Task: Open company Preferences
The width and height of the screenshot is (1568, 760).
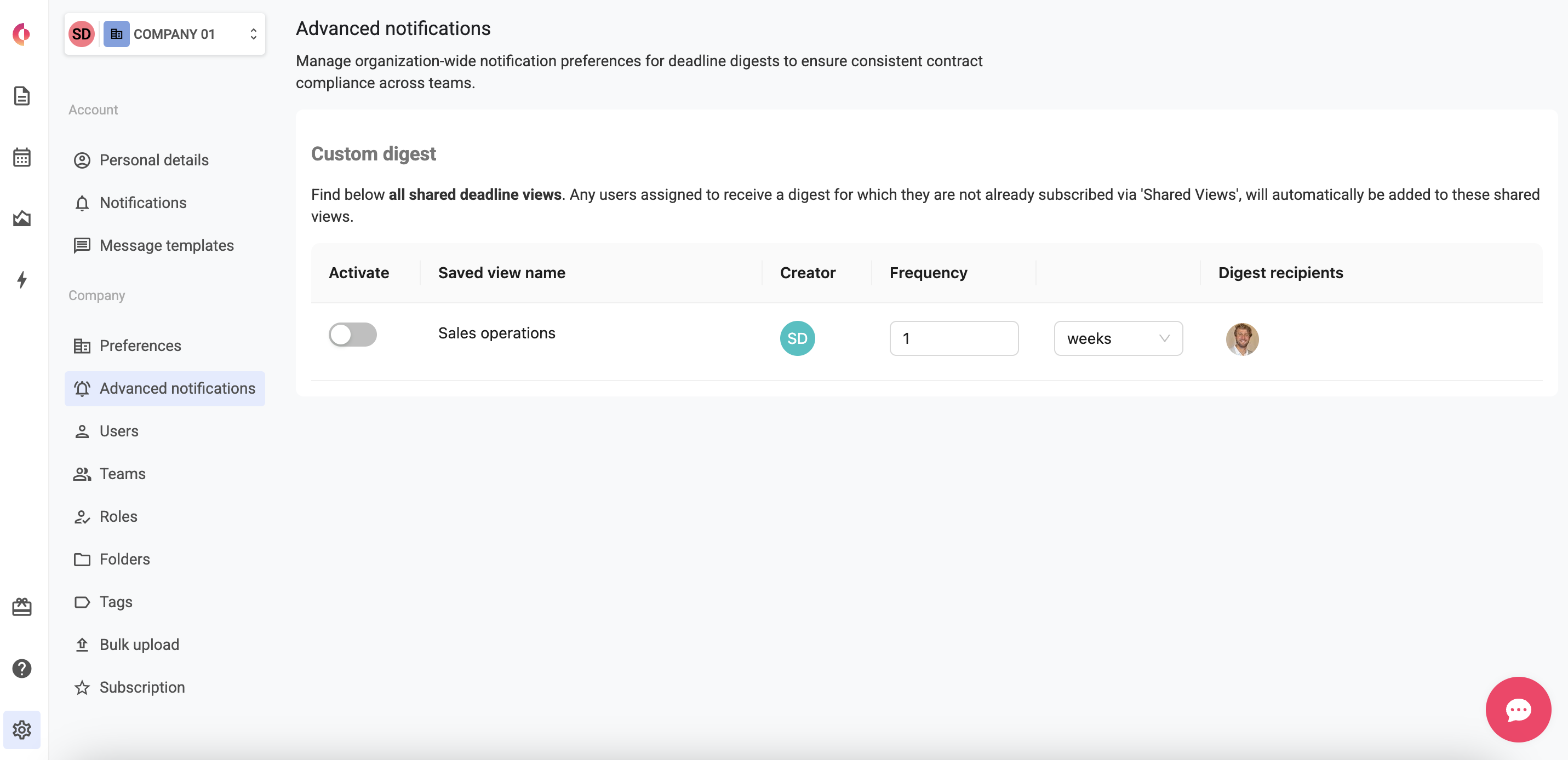Action: (x=164, y=346)
